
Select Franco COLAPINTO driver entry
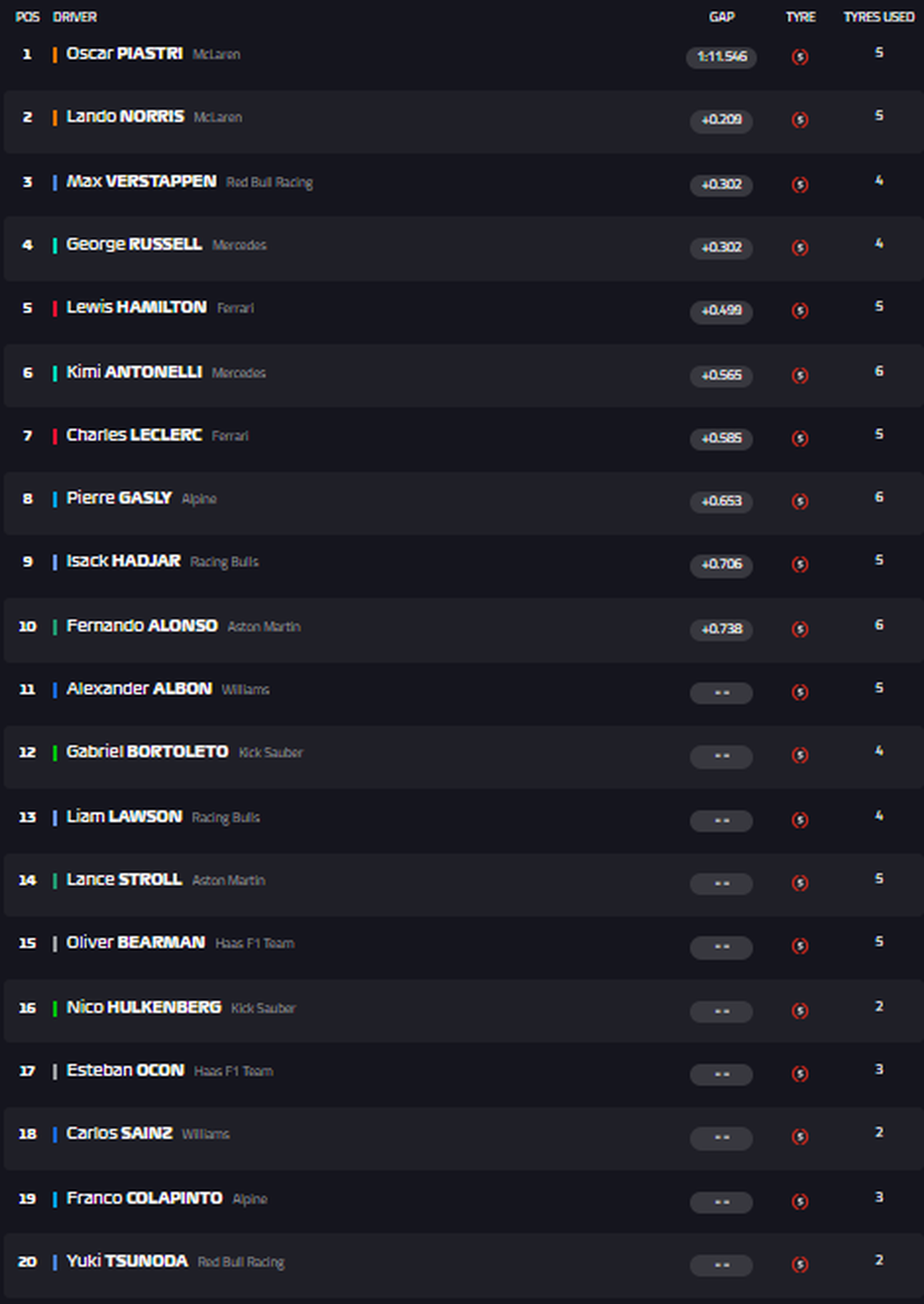pos(144,1198)
